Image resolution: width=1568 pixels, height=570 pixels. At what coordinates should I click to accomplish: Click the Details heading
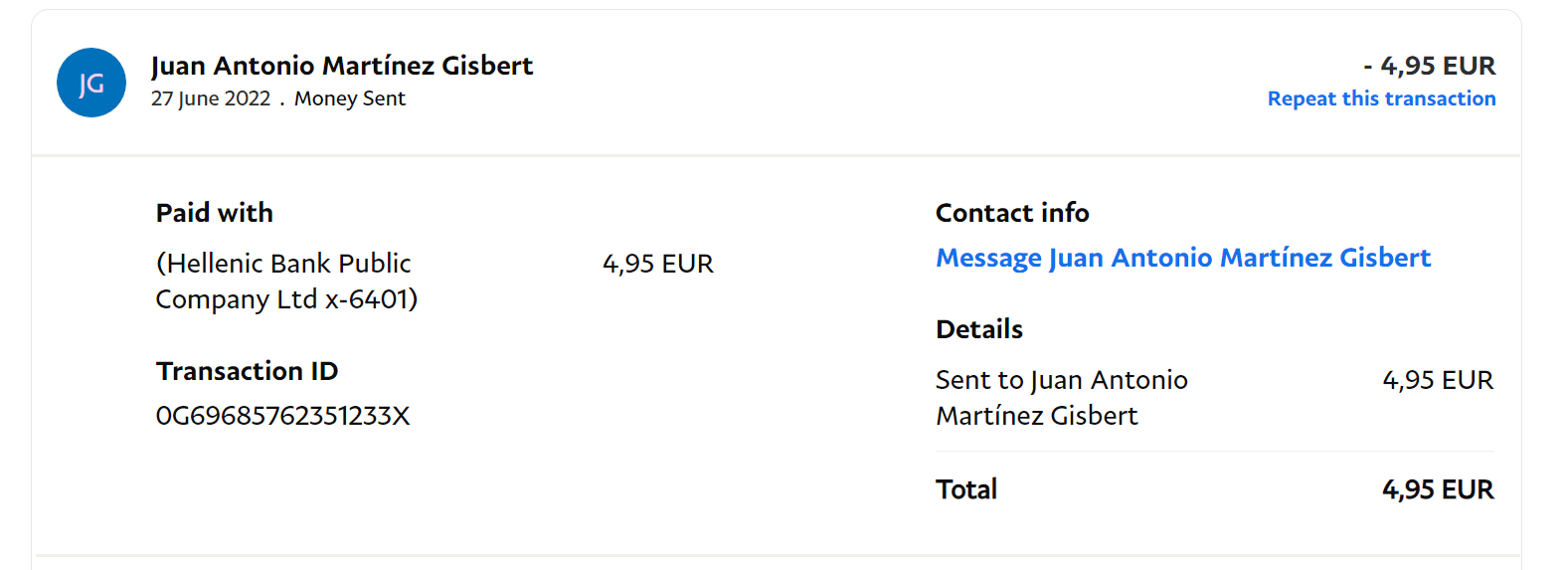click(979, 329)
